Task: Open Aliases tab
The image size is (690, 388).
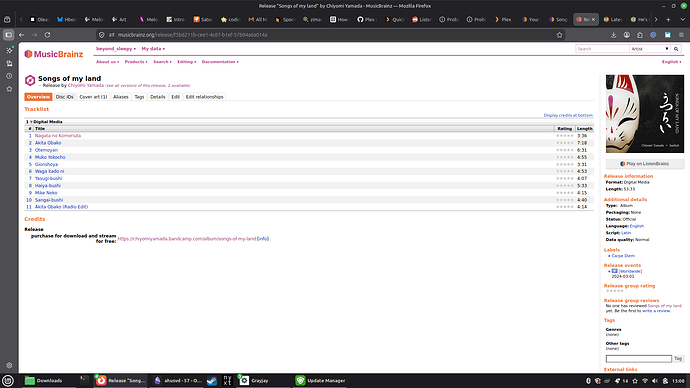Action: (121, 97)
